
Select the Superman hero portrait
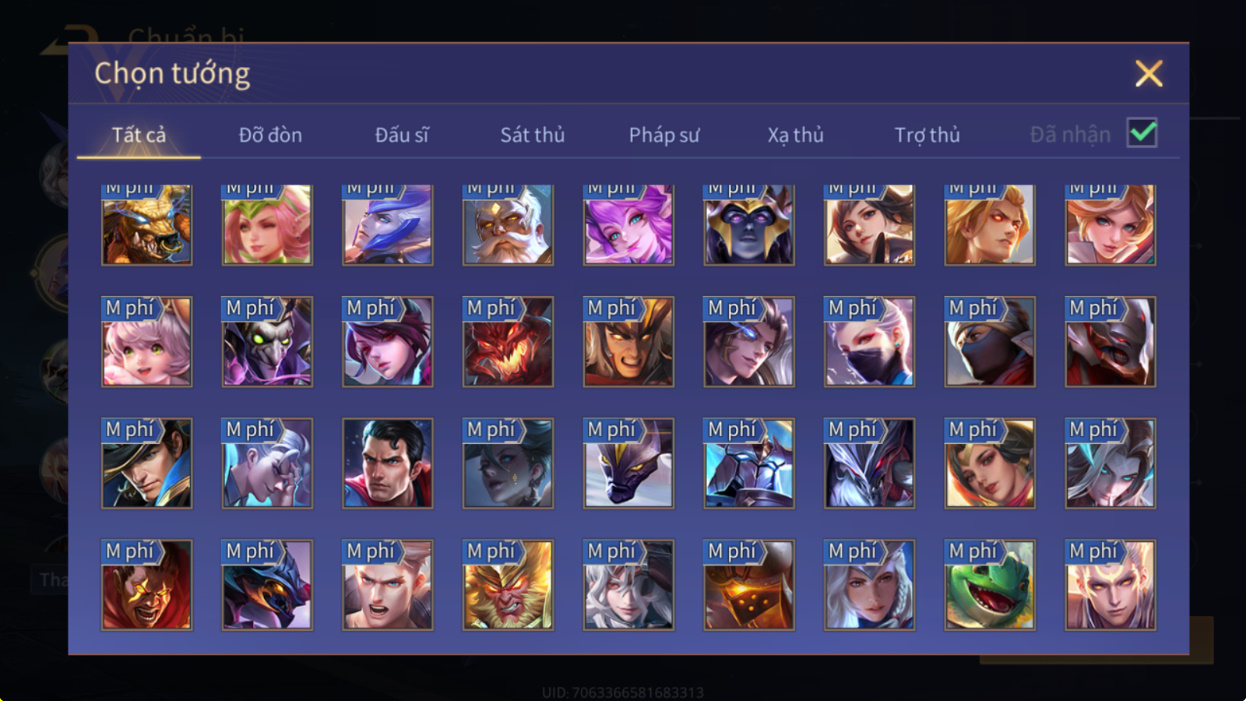[387, 463]
